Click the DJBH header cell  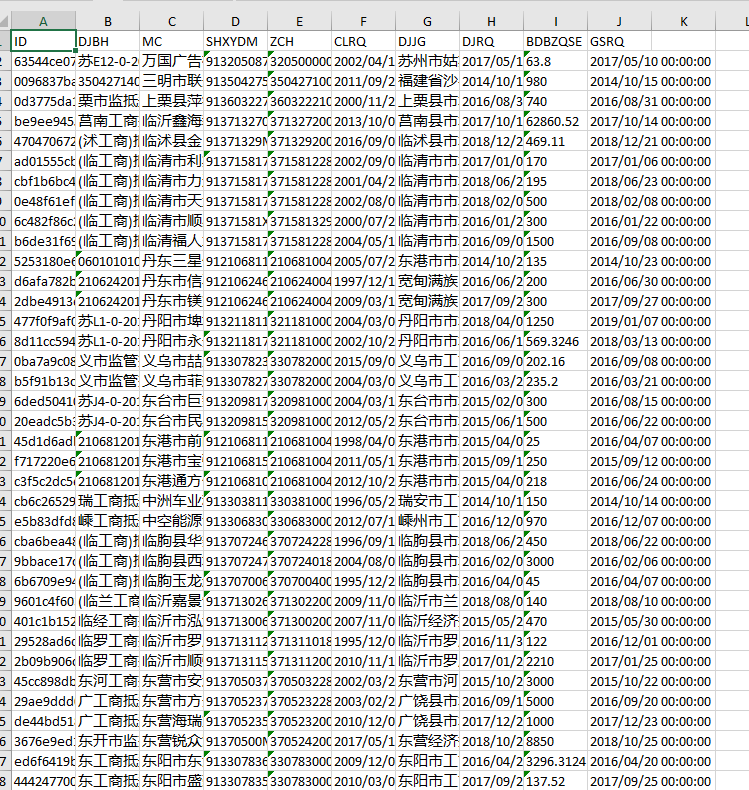[x=108, y=41]
